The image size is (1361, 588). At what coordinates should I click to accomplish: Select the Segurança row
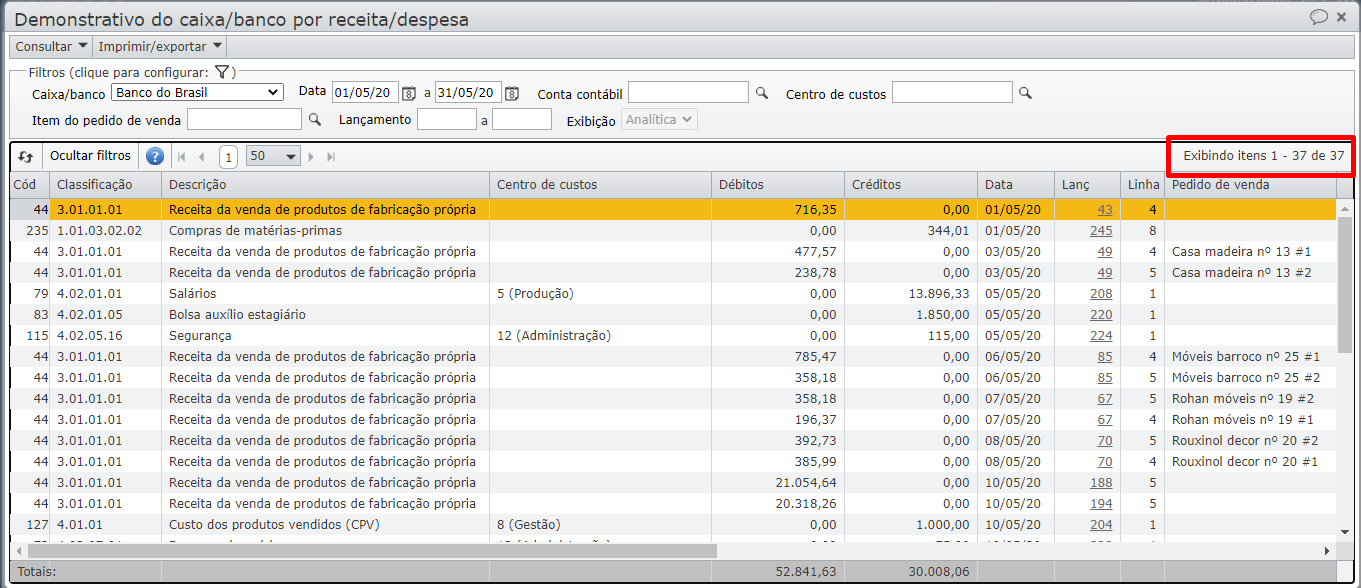tap(673, 336)
